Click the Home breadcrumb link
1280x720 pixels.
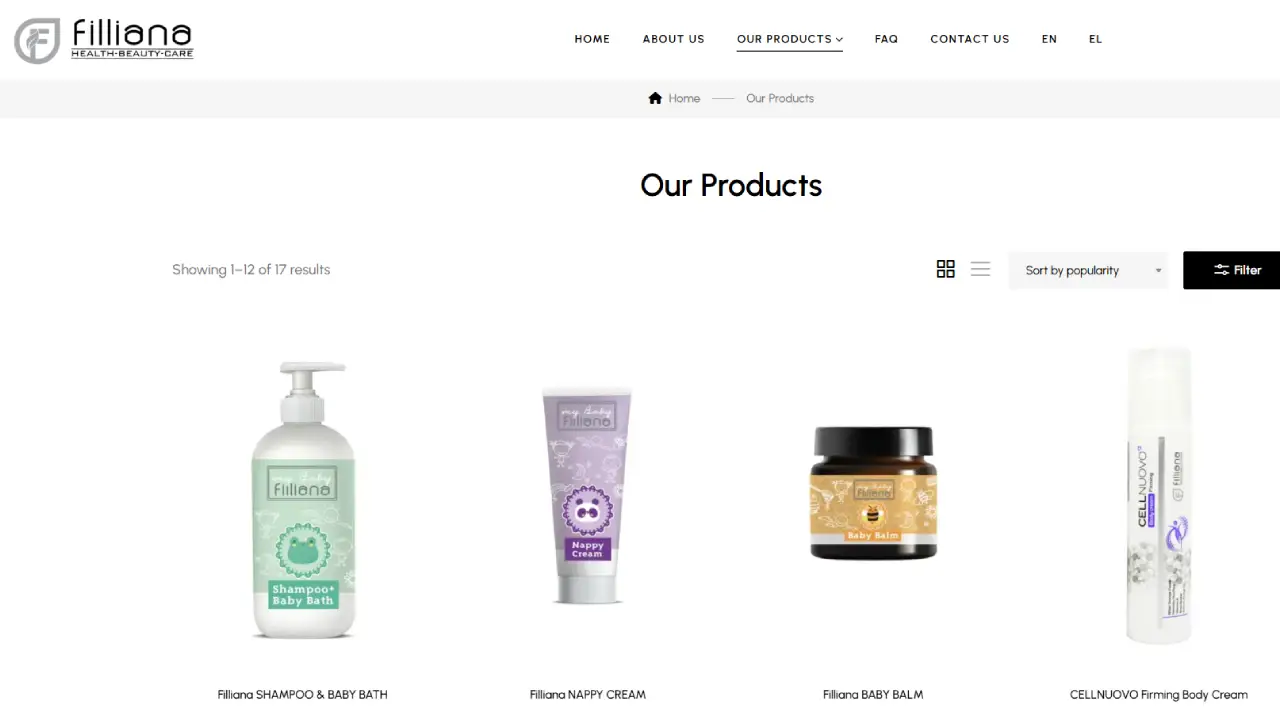684,98
